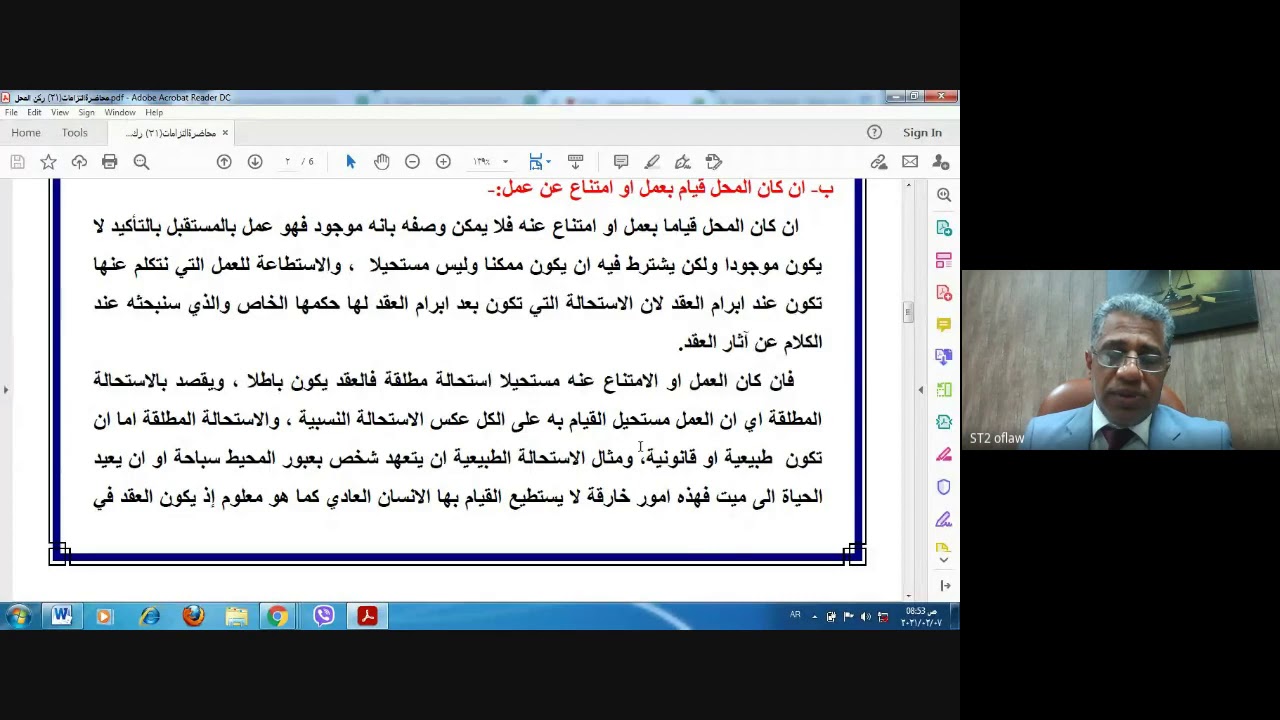This screenshot has width=1280, height=720.
Task: Collapse the right tools pane arrow button
Action: click(945, 586)
